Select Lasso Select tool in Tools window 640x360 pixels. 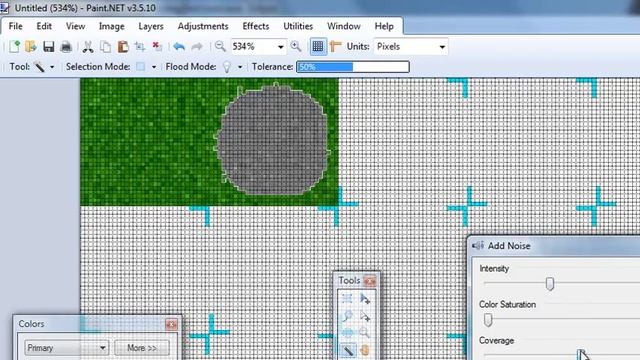point(347,316)
